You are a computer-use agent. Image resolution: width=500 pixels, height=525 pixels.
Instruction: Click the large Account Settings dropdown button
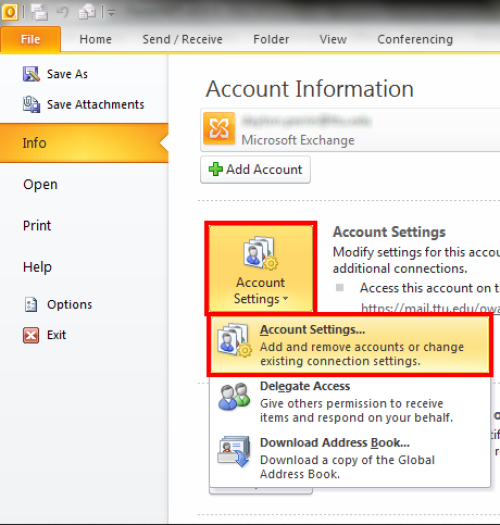click(261, 268)
